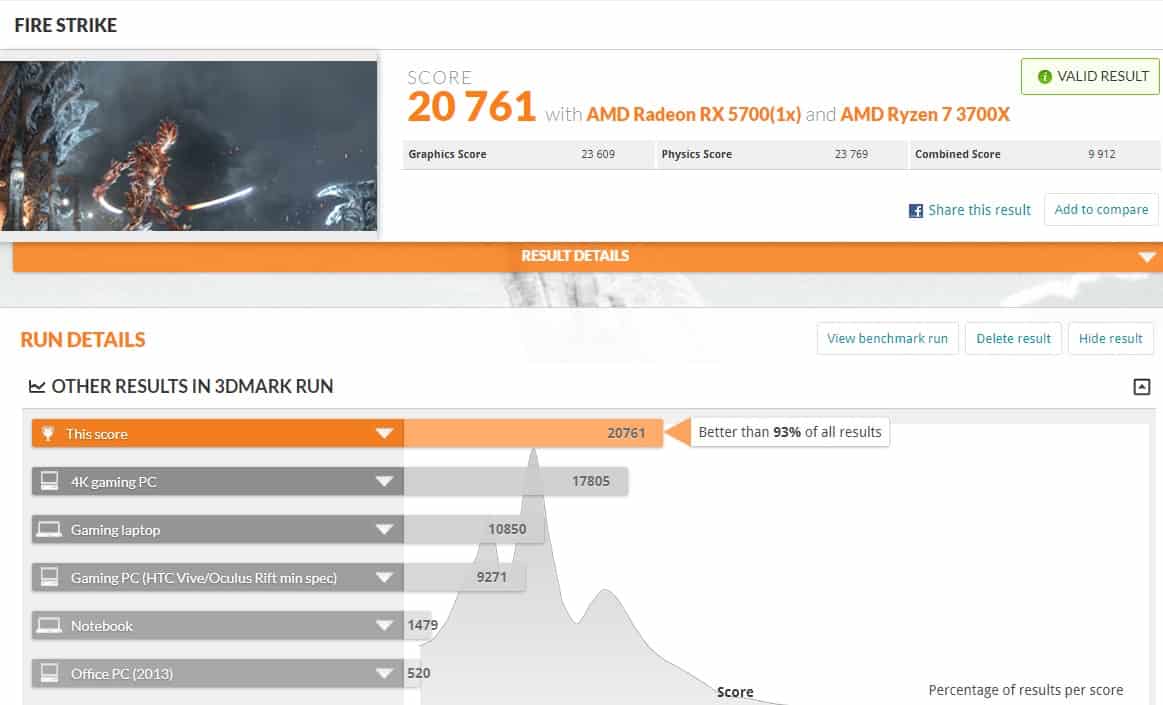Click the trophy icon beside This score
Image resolution: width=1163 pixels, height=705 pixels.
coord(49,434)
